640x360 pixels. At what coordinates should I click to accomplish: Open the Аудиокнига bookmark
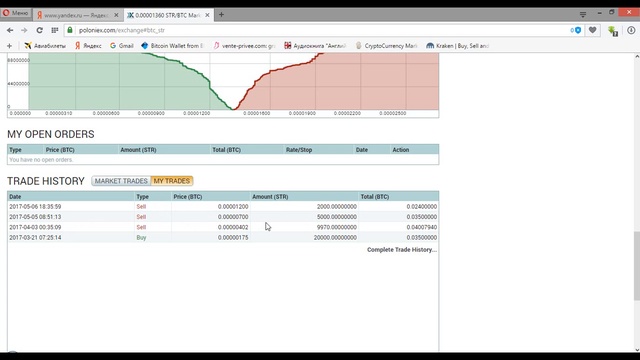click(x=315, y=46)
